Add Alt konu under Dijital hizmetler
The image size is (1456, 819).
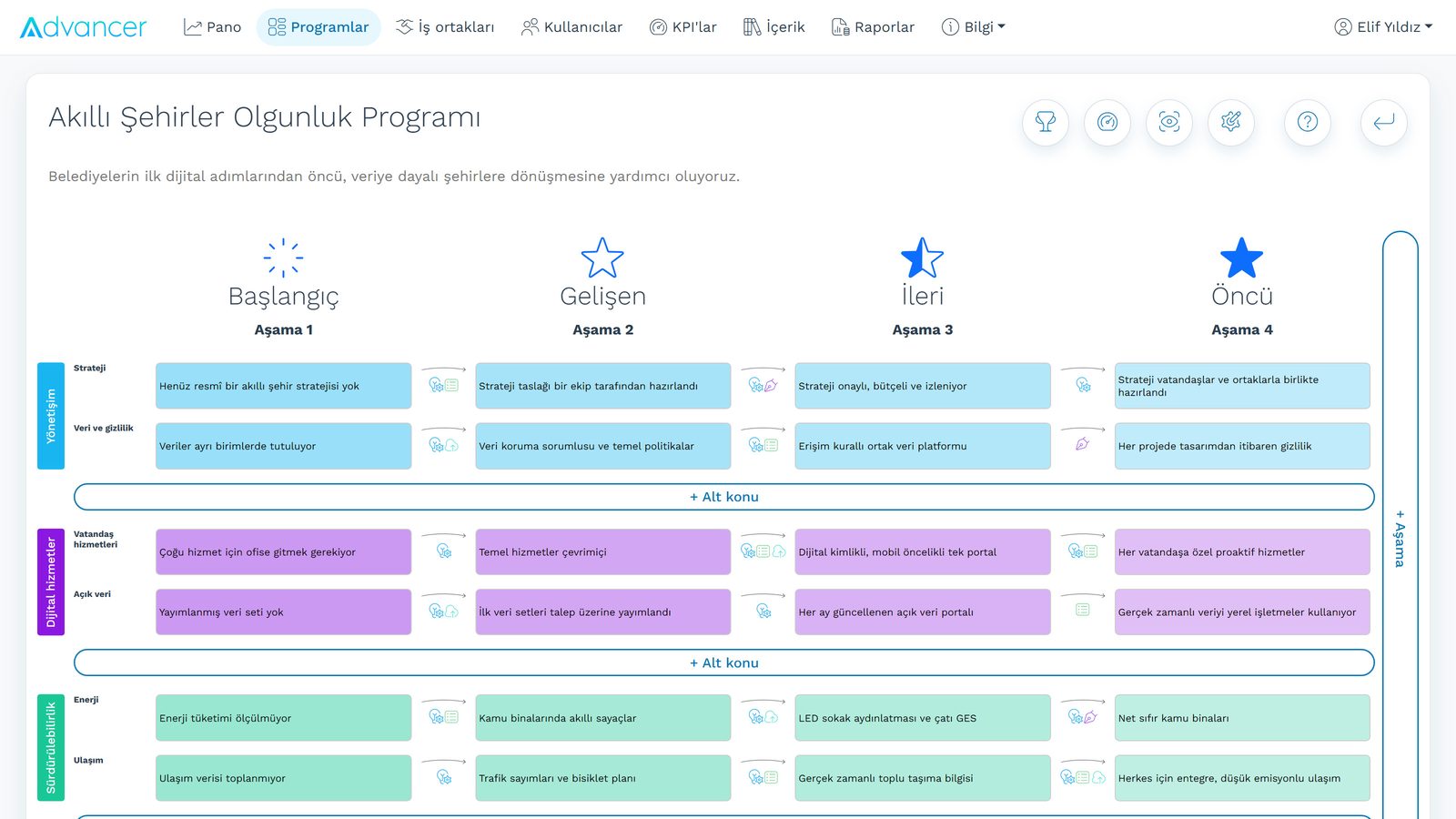[x=723, y=662]
